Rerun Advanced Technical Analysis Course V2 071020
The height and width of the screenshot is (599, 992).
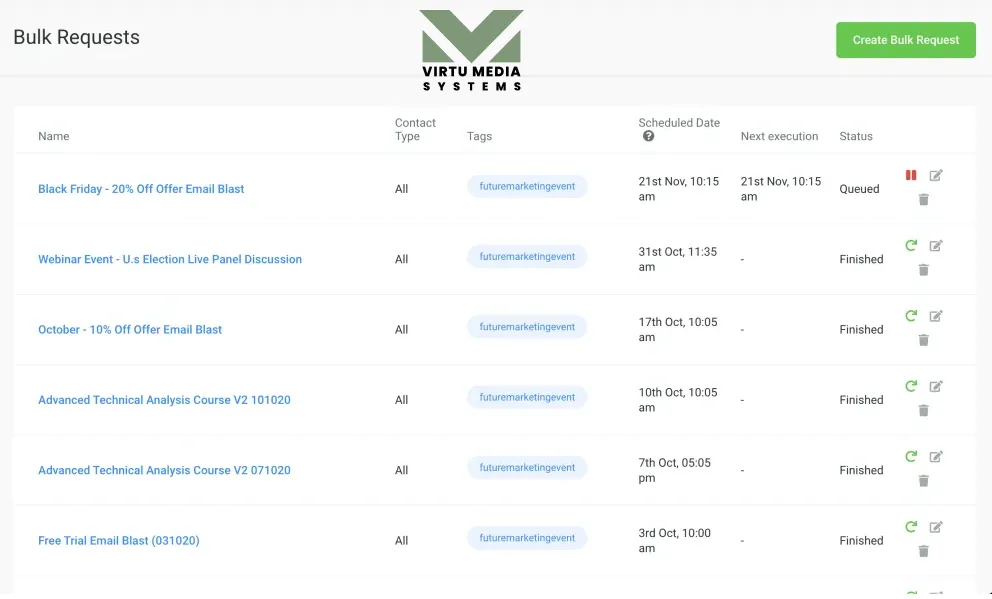[910, 456]
